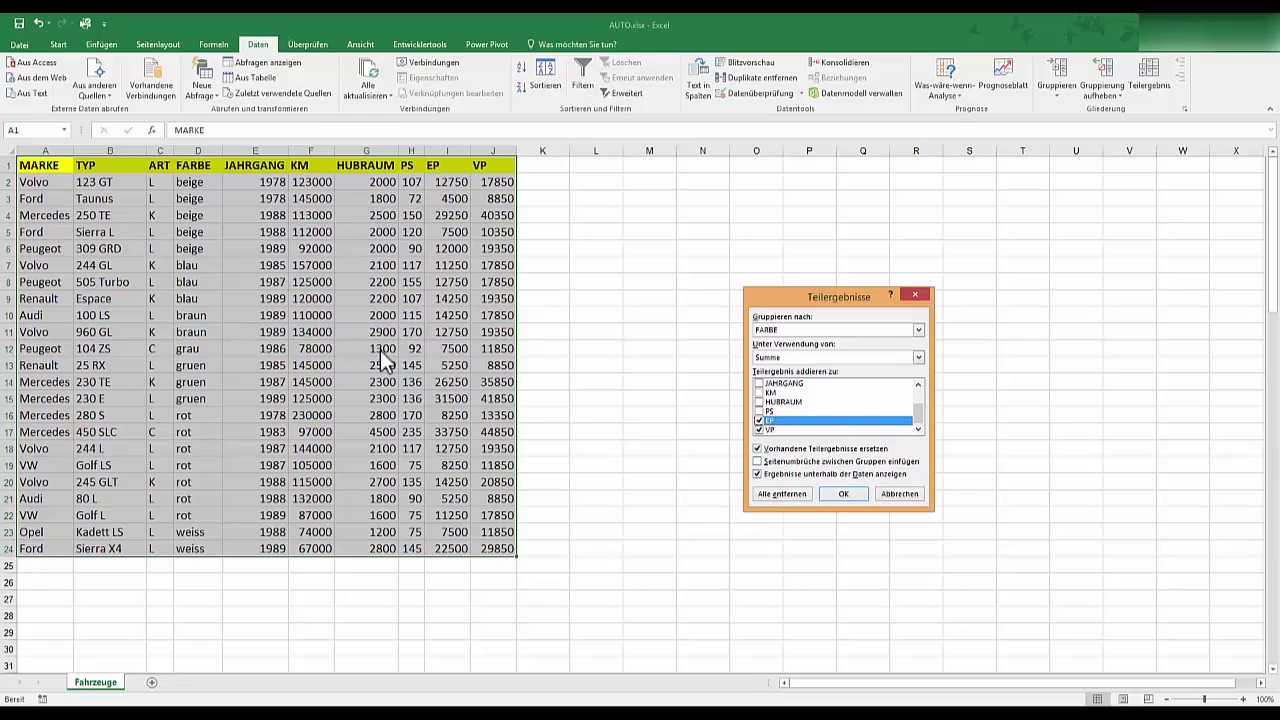Click Abbrechen in the dialog
1280x720 pixels.
pyautogui.click(x=899, y=494)
